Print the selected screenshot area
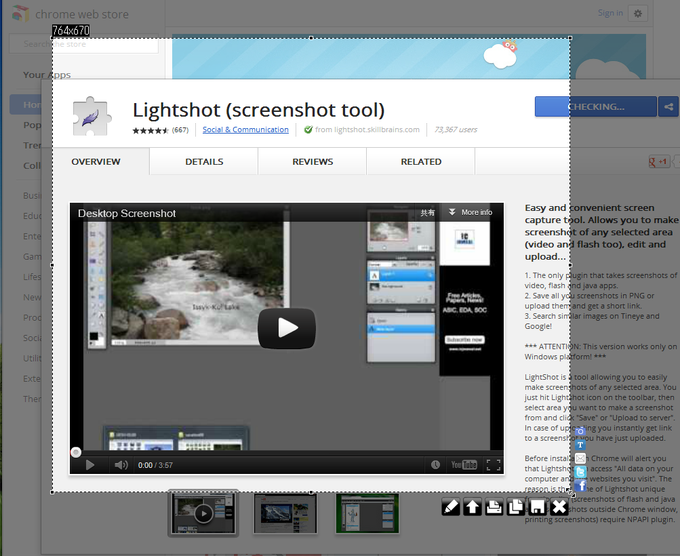This screenshot has width=680, height=556. (494, 507)
